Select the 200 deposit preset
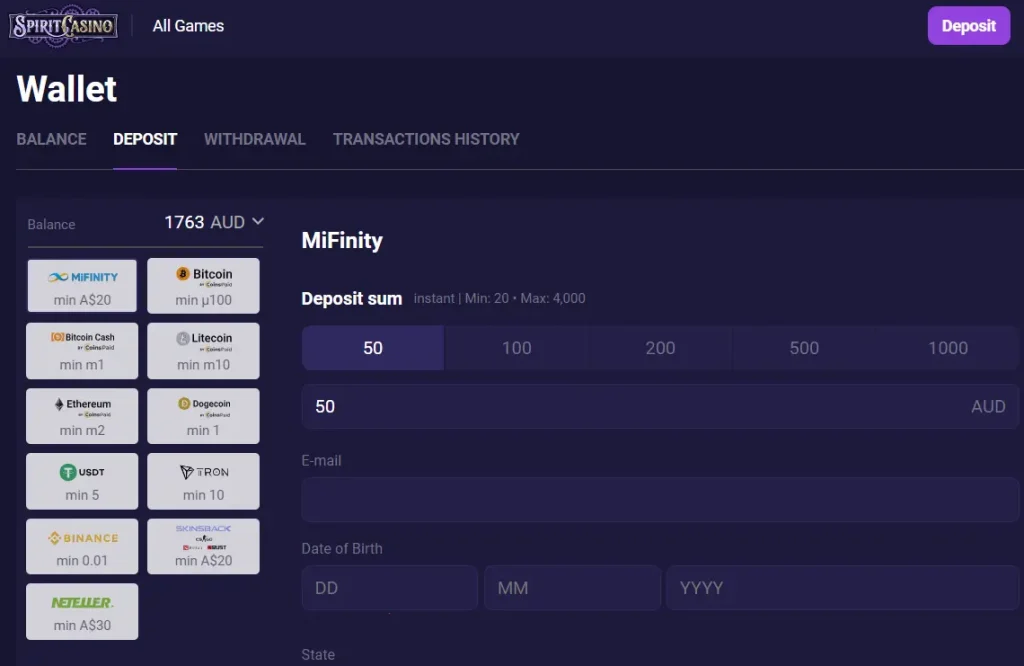Screen dimensions: 1024x666 pyautogui.click(x=660, y=348)
